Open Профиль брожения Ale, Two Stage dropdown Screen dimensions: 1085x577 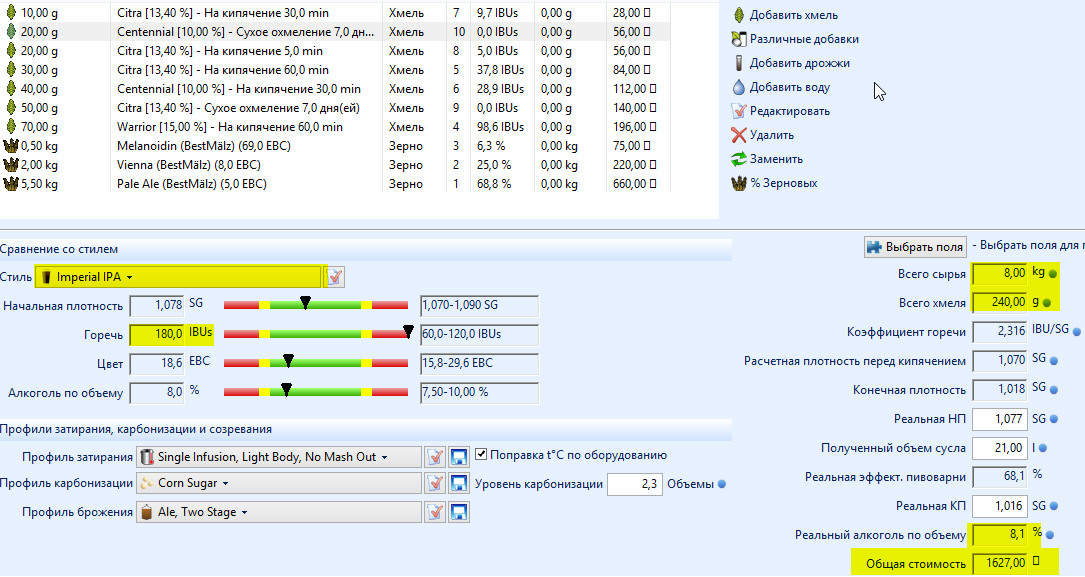pos(278,512)
